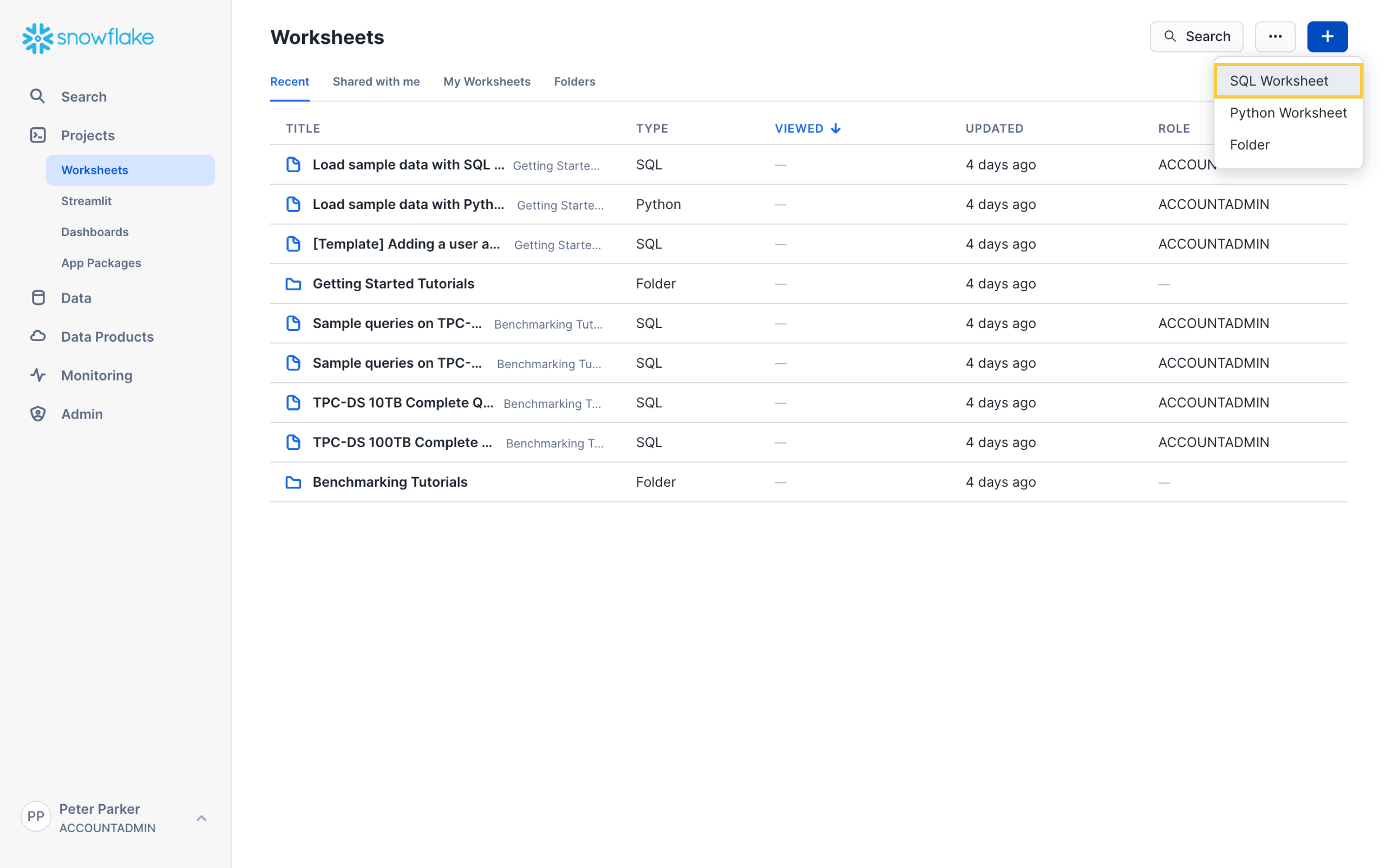Click the Admin shield icon
This screenshot has height=868, width=1386.
pos(38,414)
